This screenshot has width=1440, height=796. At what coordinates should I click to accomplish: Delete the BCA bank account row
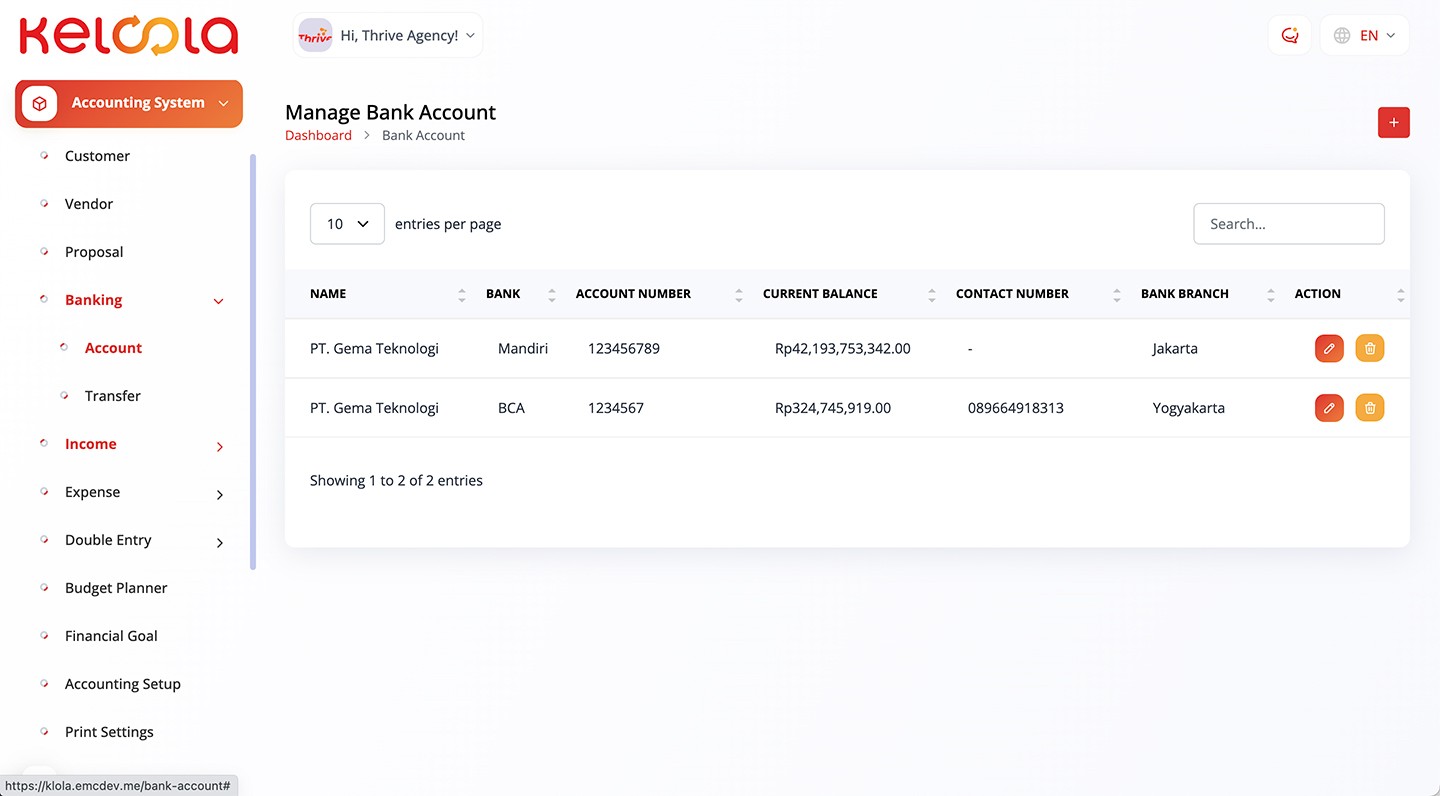pyautogui.click(x=1369, y=408)
